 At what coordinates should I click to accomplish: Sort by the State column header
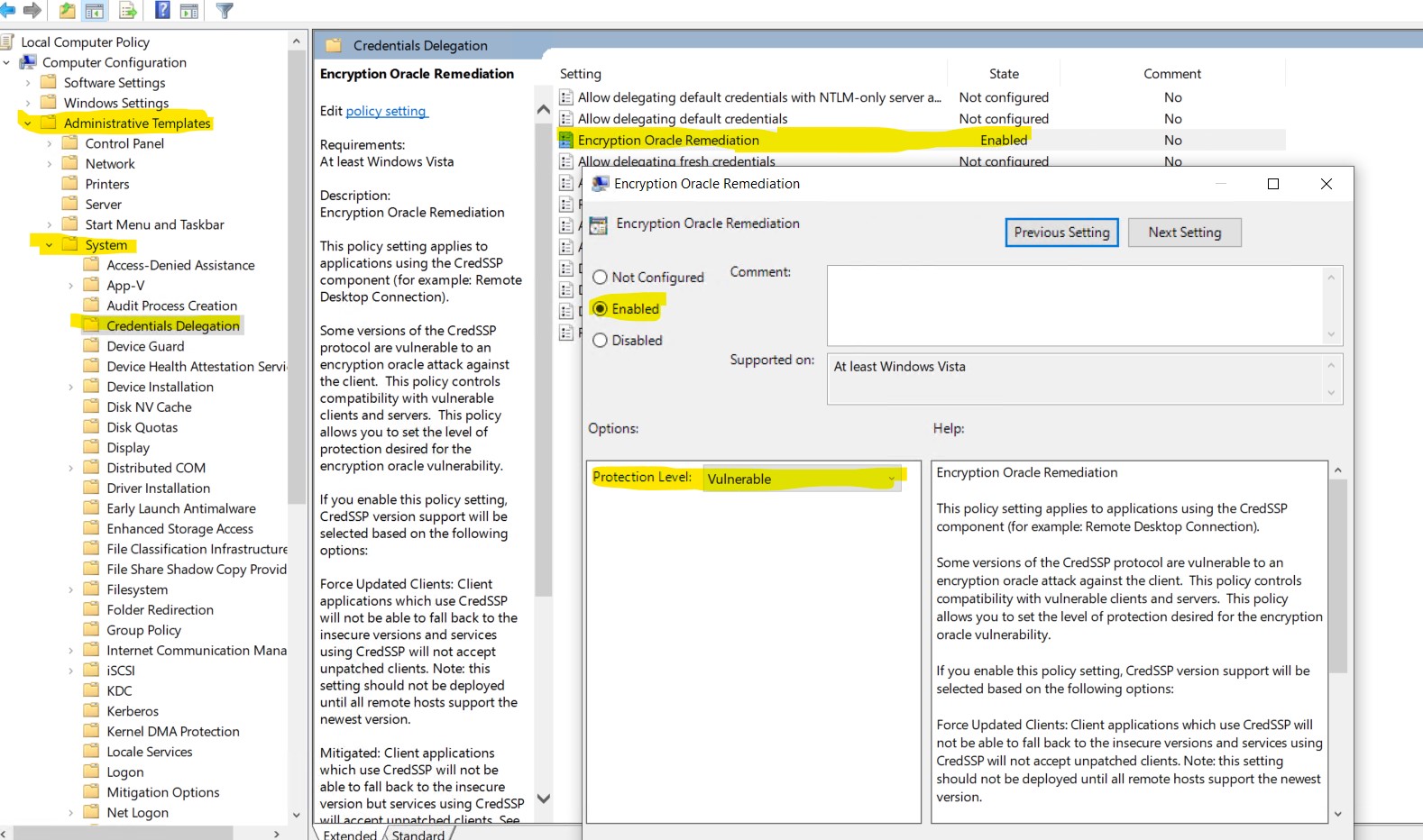[1004, 74]
